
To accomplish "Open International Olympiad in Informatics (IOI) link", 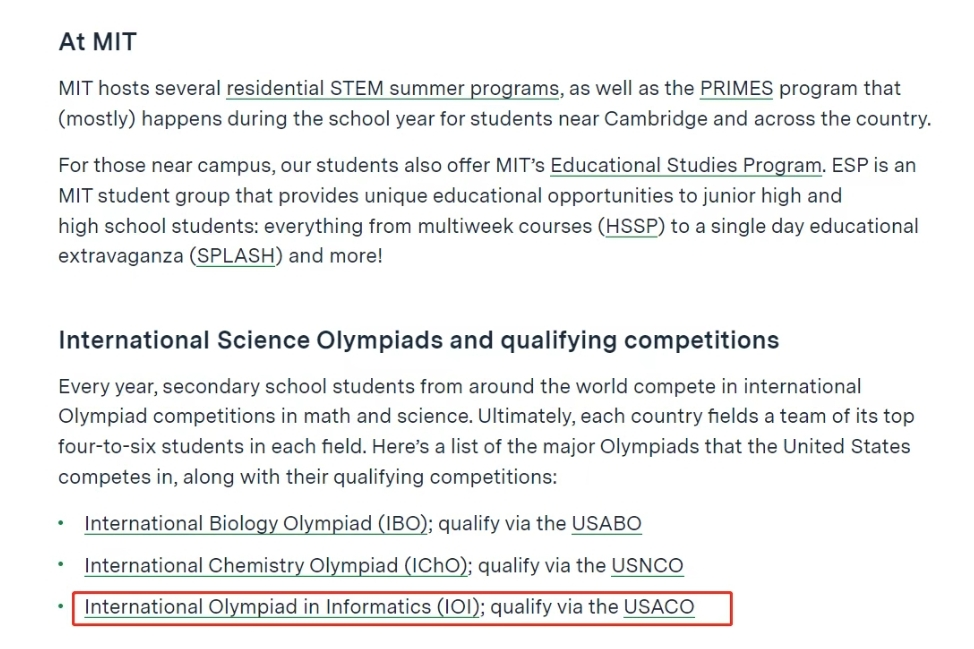I will (282, 607).
